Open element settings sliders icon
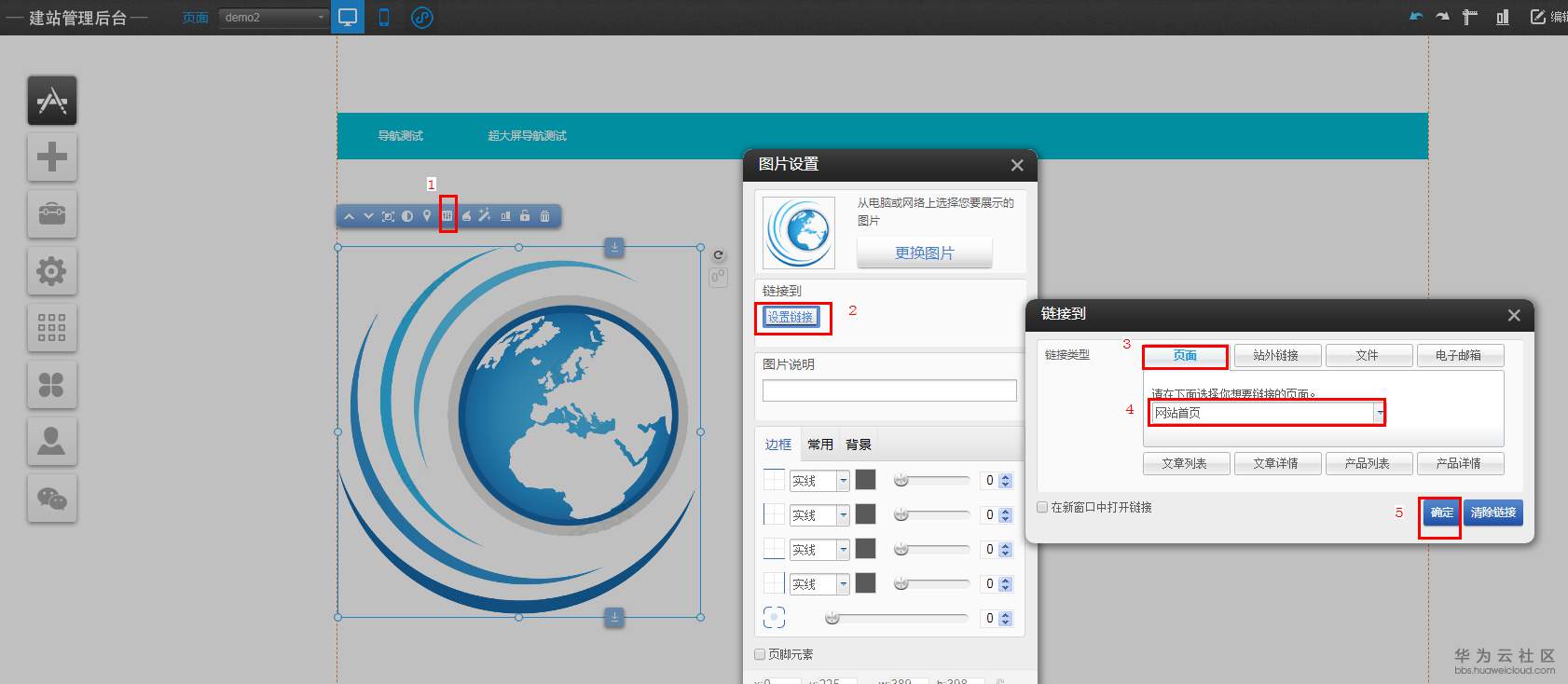The image size is (1568, 684). coord(447,216)
